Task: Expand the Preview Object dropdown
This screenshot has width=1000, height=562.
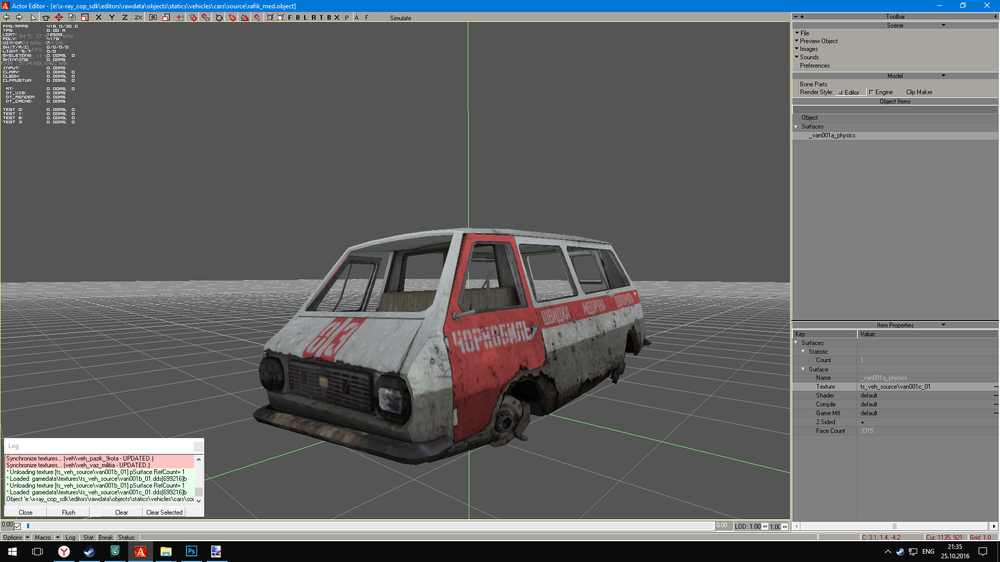Action: click(818, 41)
